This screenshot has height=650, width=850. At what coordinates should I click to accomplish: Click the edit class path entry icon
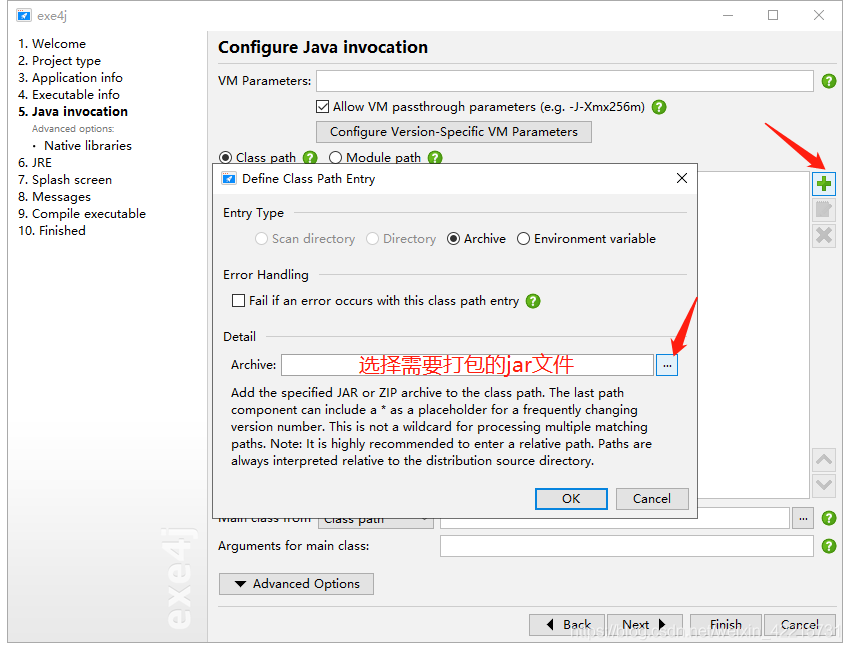(823, 209)
